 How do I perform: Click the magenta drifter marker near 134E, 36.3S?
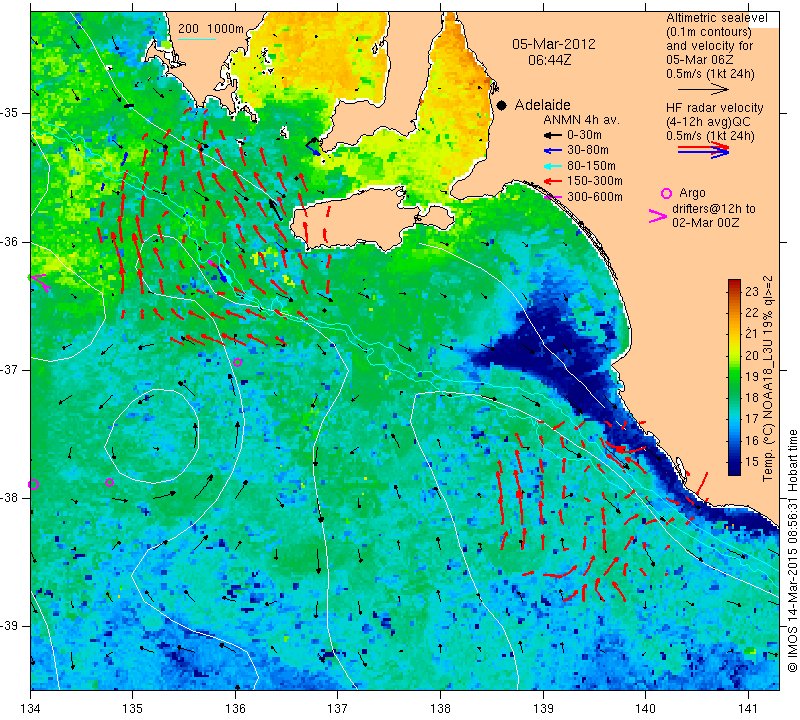(x=40, y=282)
